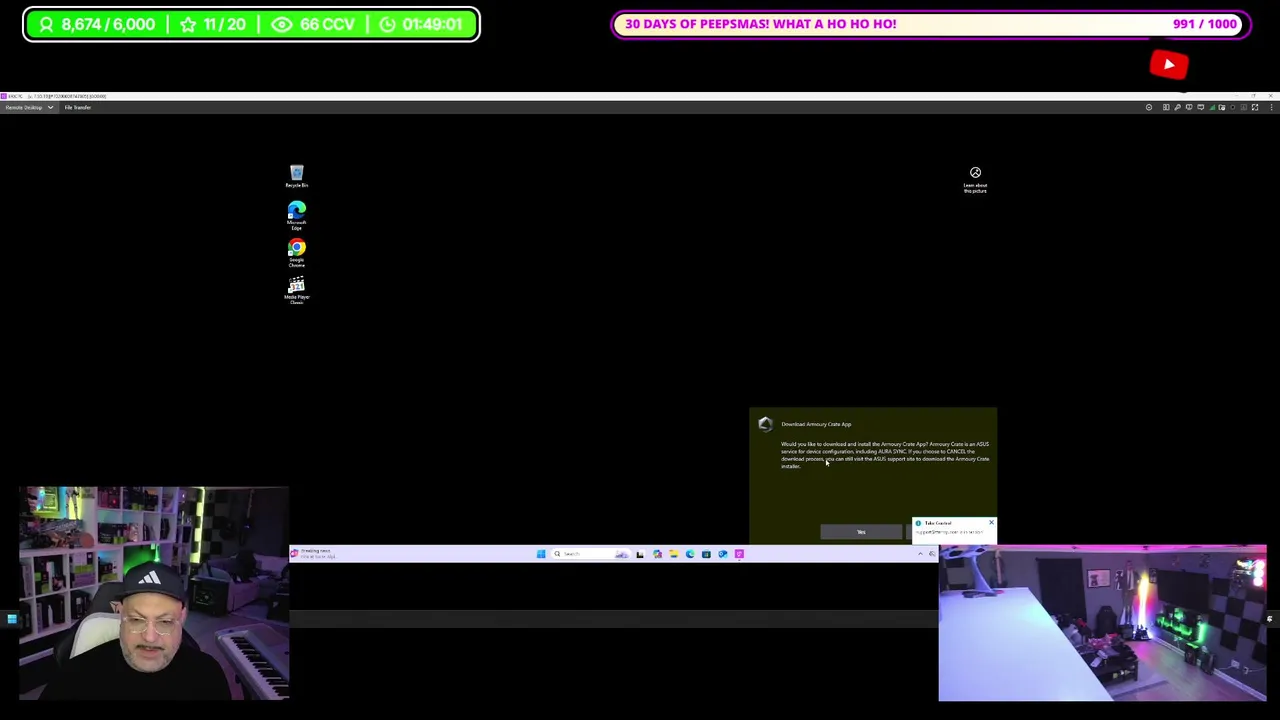Click the streamer face webcam thumbnail
Viewport: 1280px width, 720px height.
(154, 593)
